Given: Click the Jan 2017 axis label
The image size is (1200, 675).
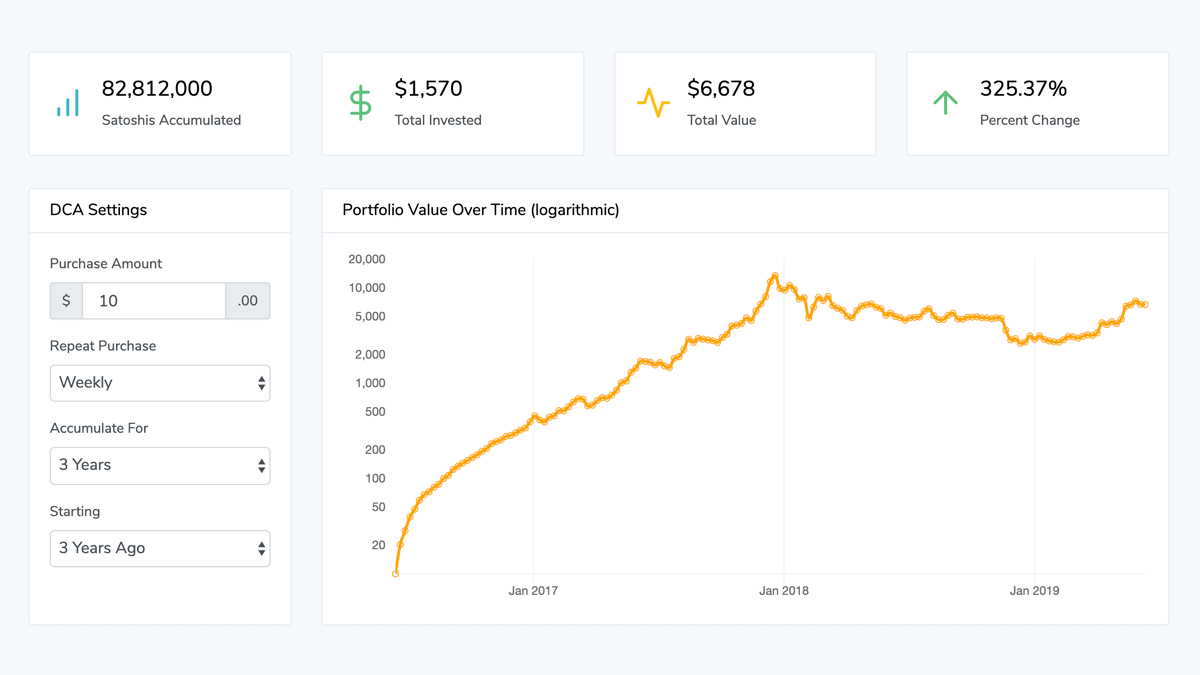Looking at the screenshot, I should click(x=533, y=591).
